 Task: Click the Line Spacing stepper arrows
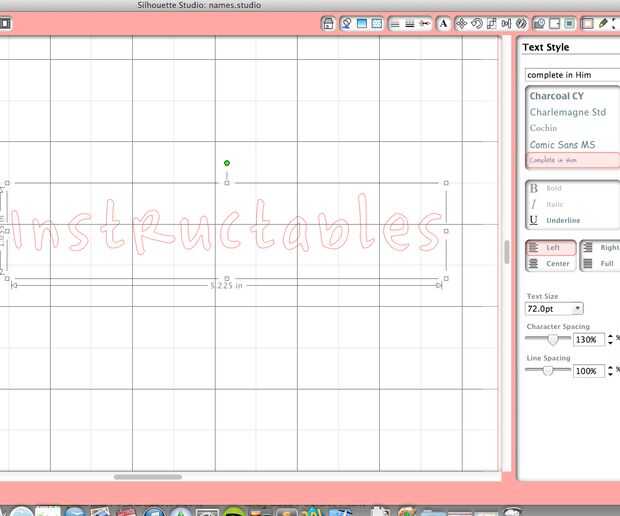(x=610, y=371)
